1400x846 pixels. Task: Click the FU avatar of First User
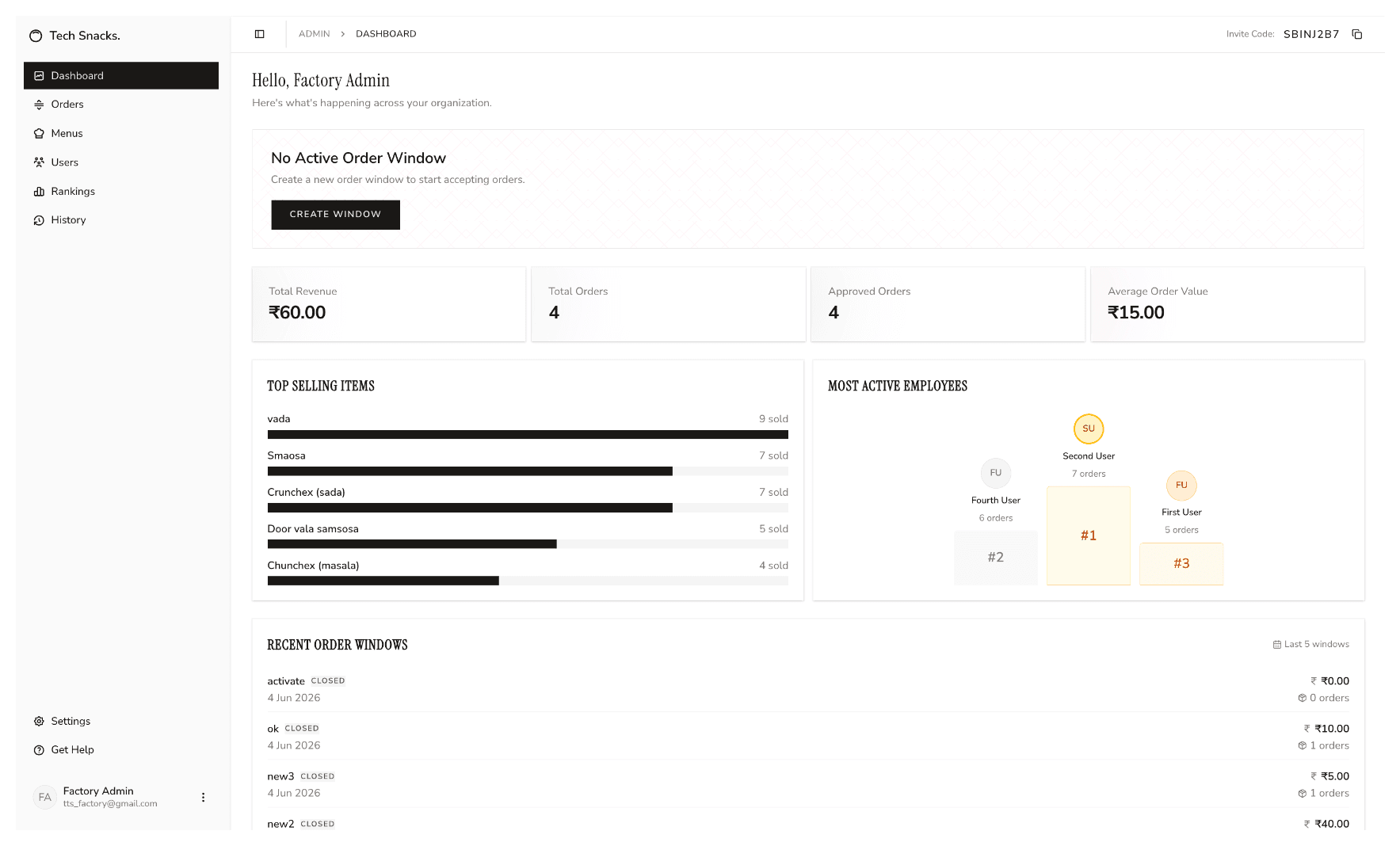point(1181,485)
